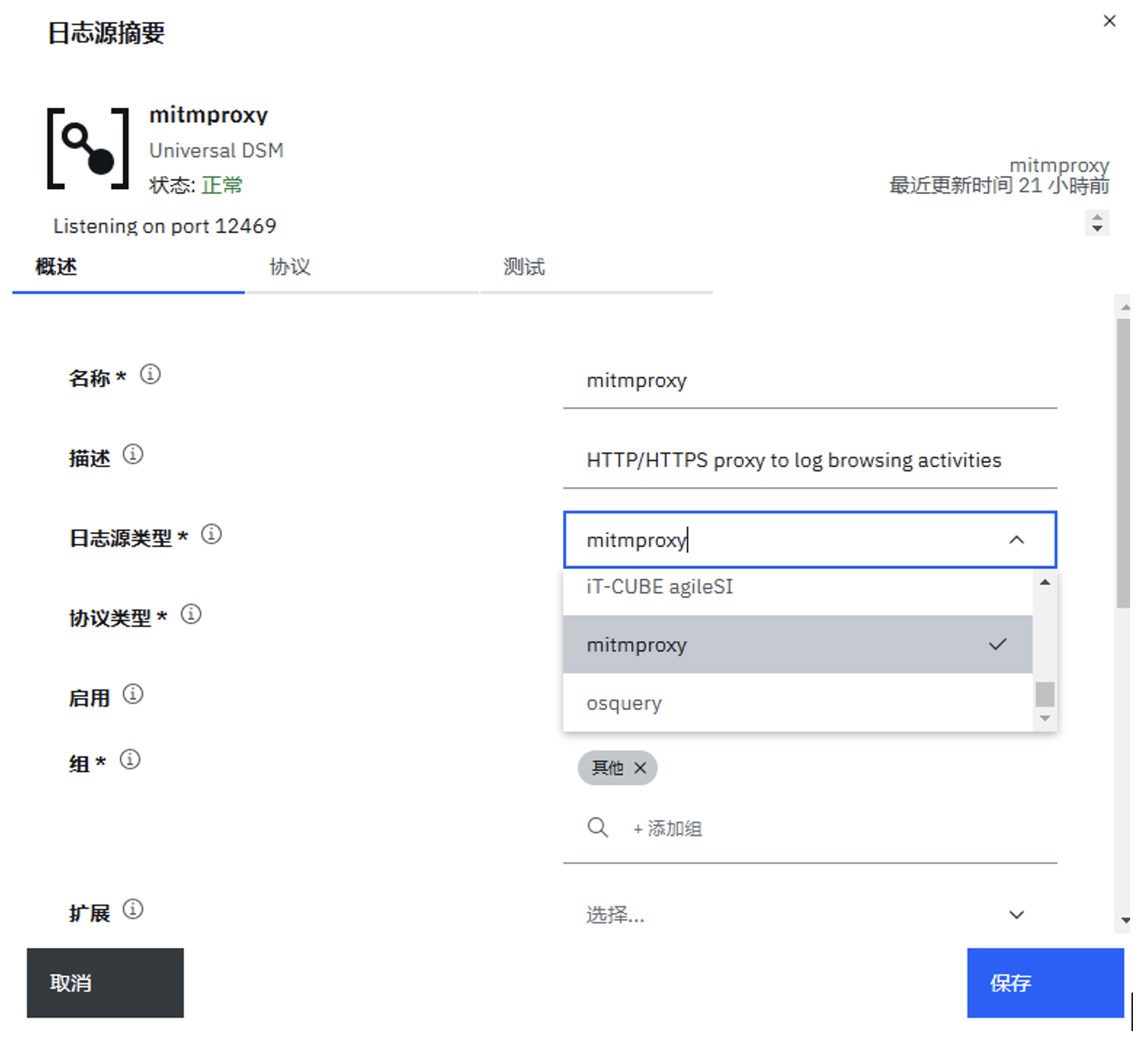Click the info icon next to 启用
The height and width of the screenshot is (1042, 1148).
click(x=133, y=694)
